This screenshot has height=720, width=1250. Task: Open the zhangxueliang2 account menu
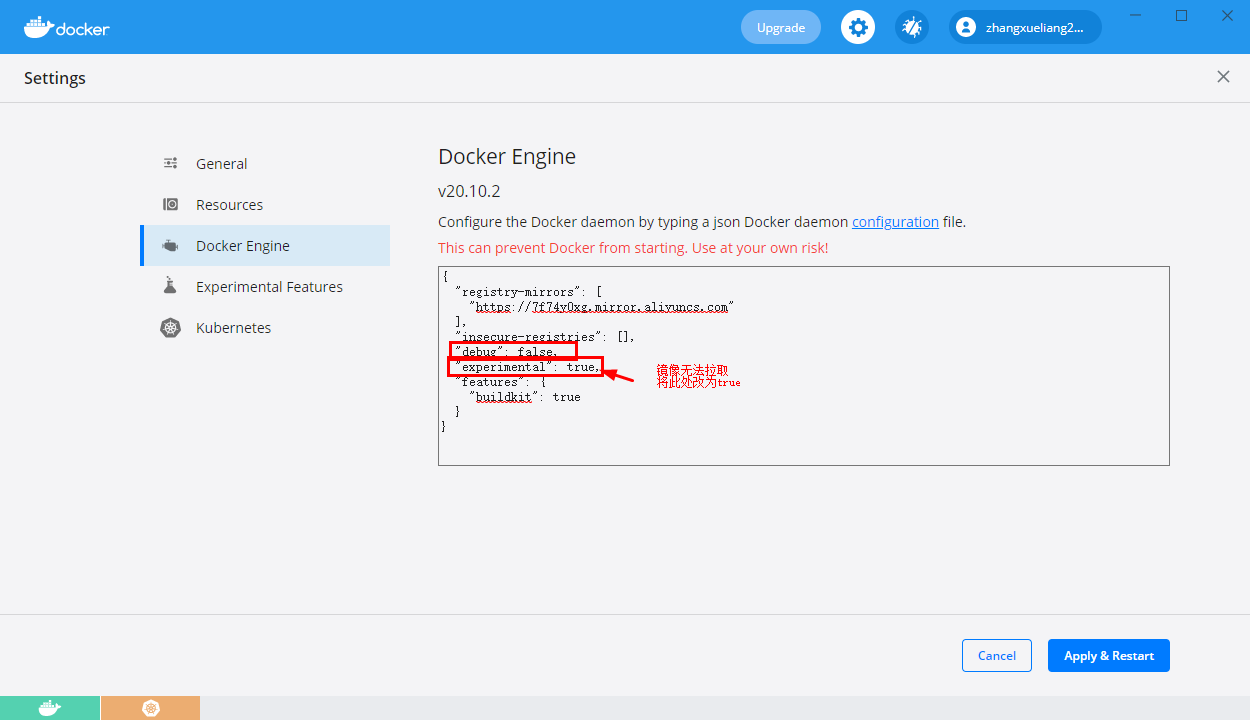point(1024,27)
